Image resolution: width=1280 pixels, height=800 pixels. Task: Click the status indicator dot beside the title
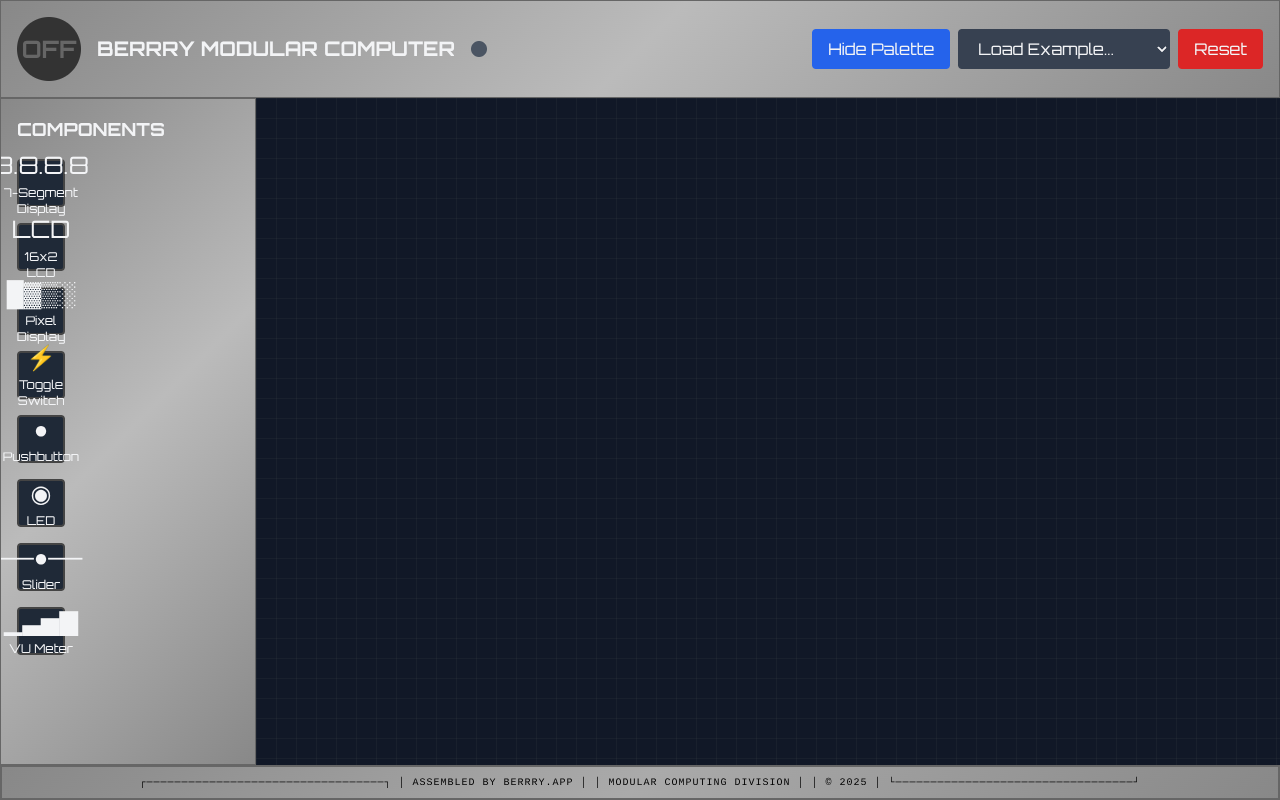click(478, 48)
